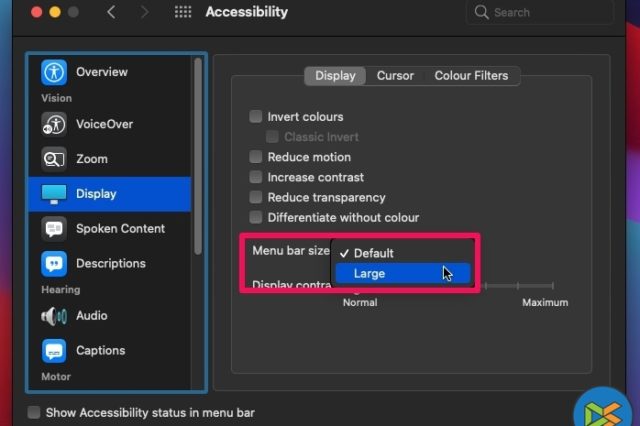The width and height of the screenshot is (640, 426).
Task: Switch to the Cursor tab
Action: 394,76
